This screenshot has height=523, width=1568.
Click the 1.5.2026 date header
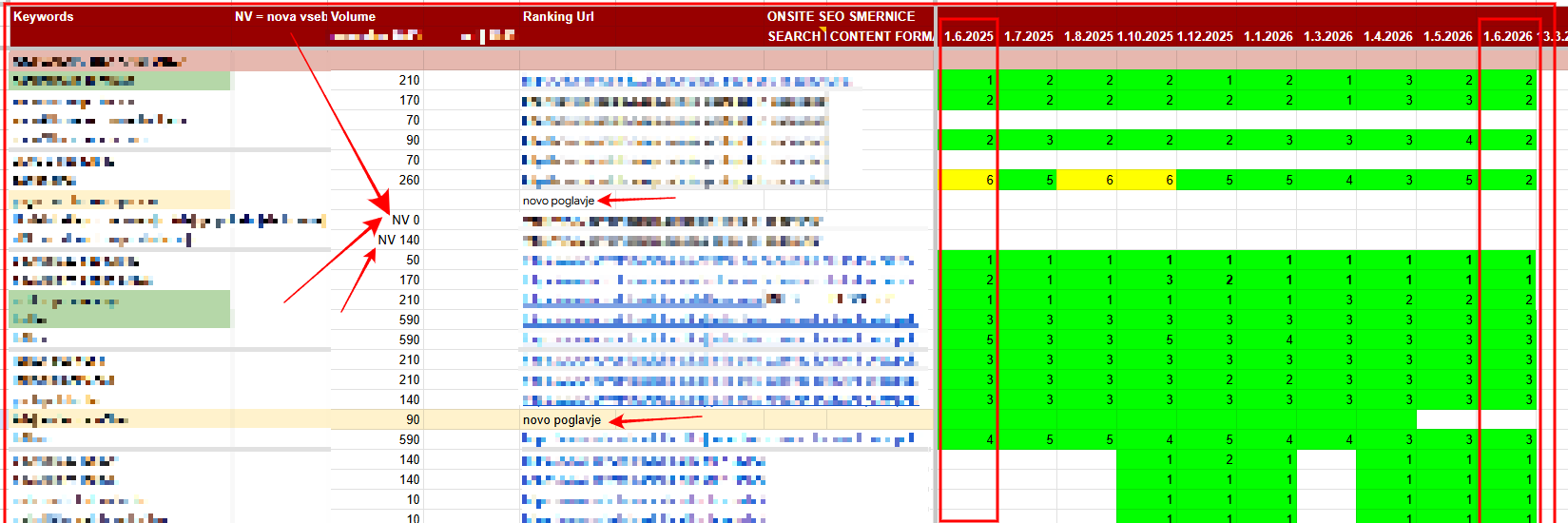tap(1447, 36)
